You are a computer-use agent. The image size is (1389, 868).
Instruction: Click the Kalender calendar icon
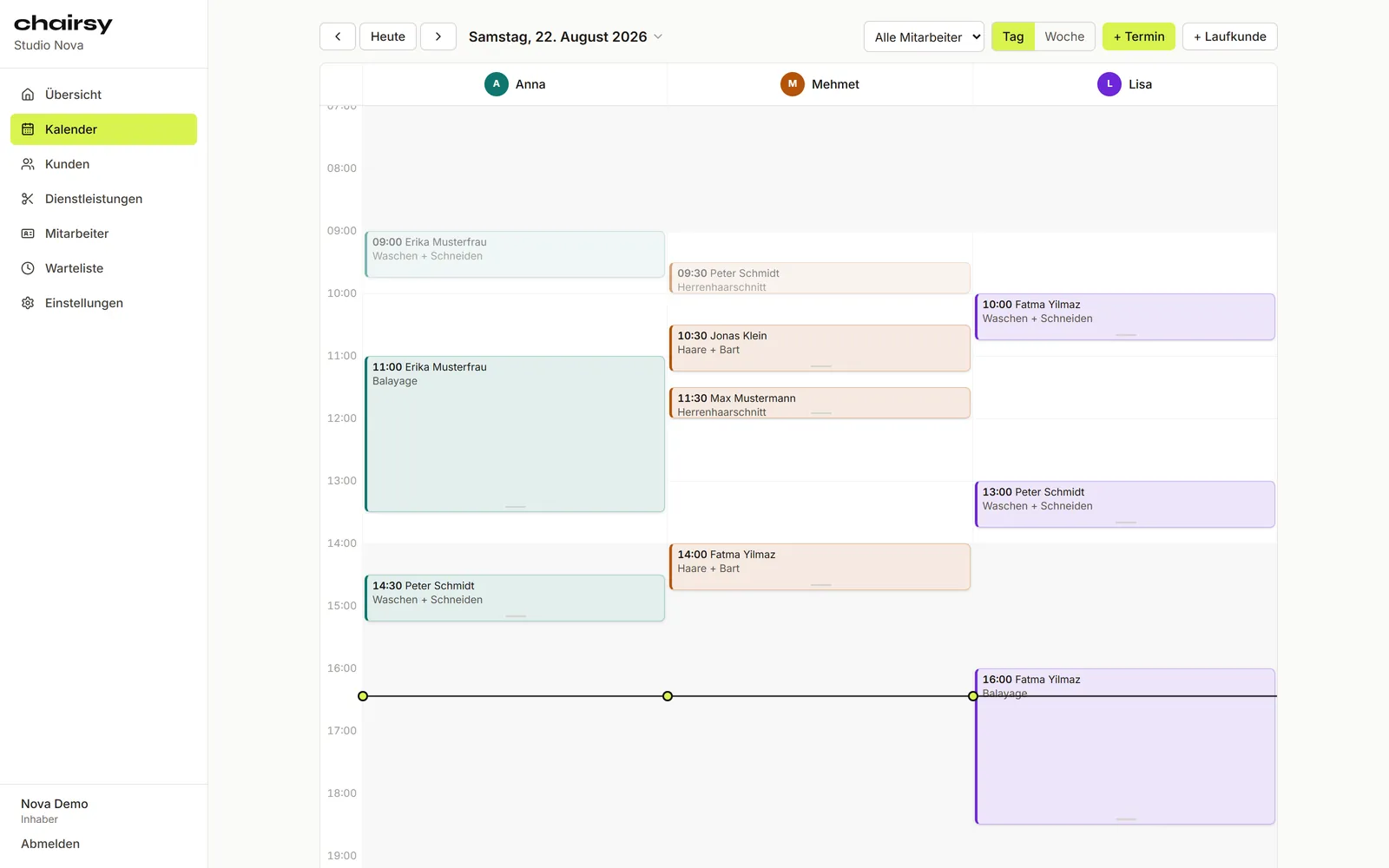coord(28,129)
